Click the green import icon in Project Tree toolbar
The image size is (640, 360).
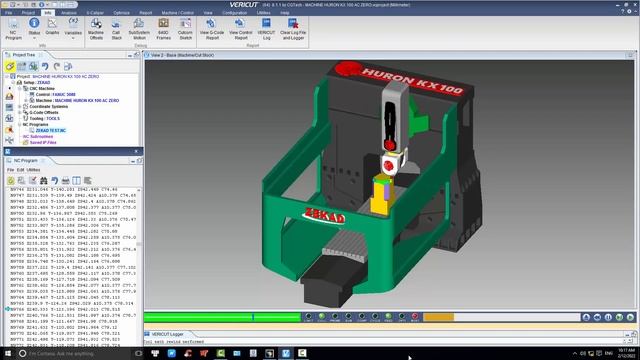[x=33, y=66]
